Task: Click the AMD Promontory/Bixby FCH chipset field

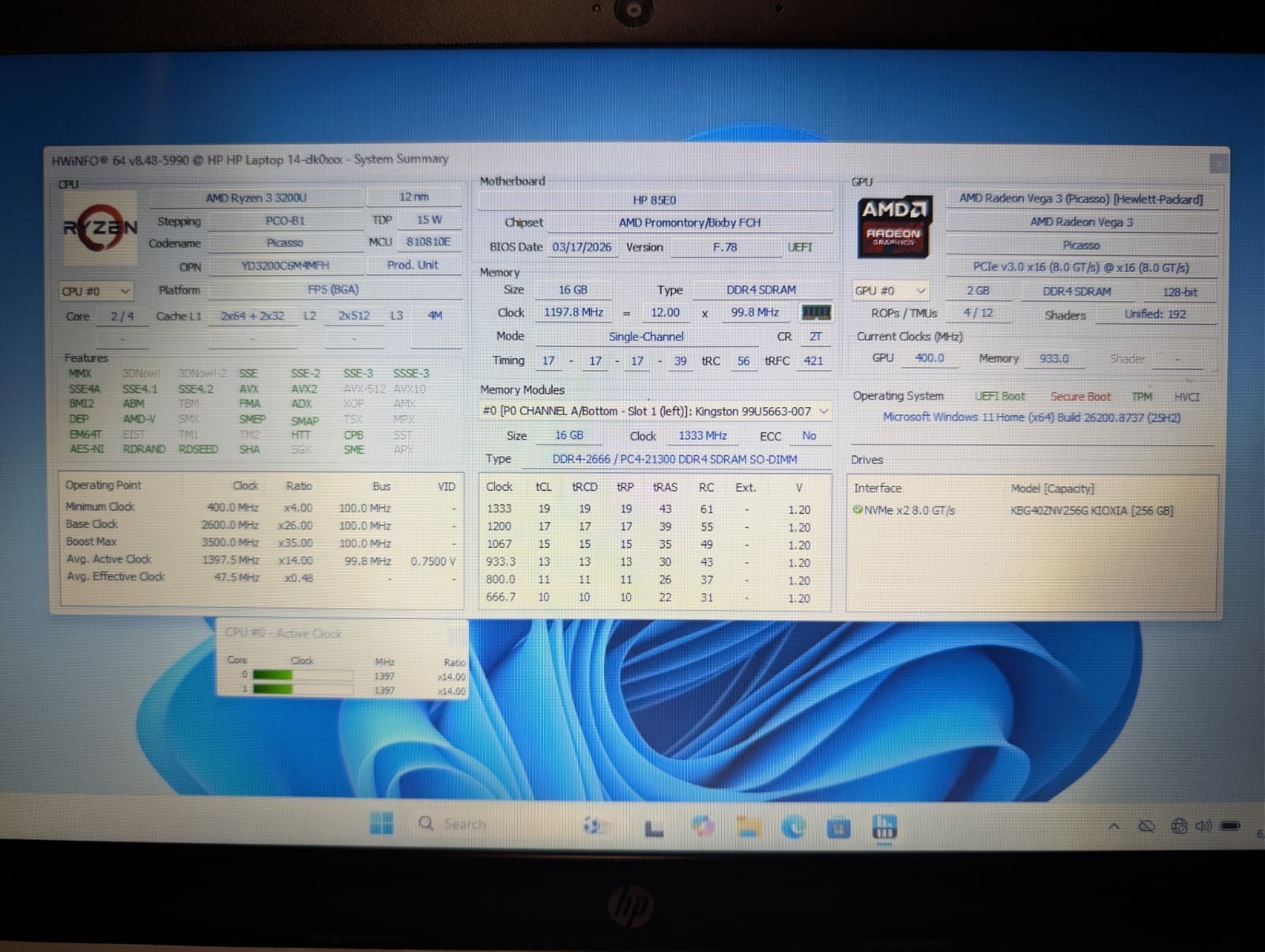Action: (x=689, y=223)
